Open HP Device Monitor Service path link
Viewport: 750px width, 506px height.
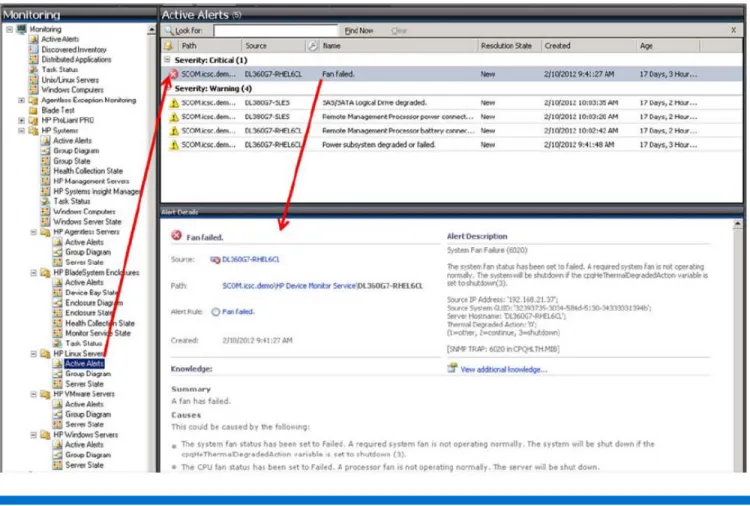tap(315, 286)
